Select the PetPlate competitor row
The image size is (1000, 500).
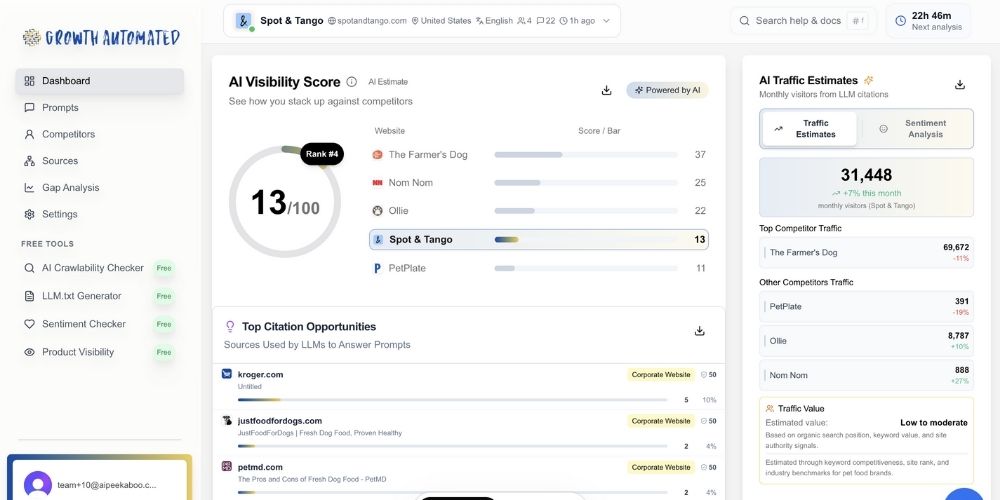539,268
